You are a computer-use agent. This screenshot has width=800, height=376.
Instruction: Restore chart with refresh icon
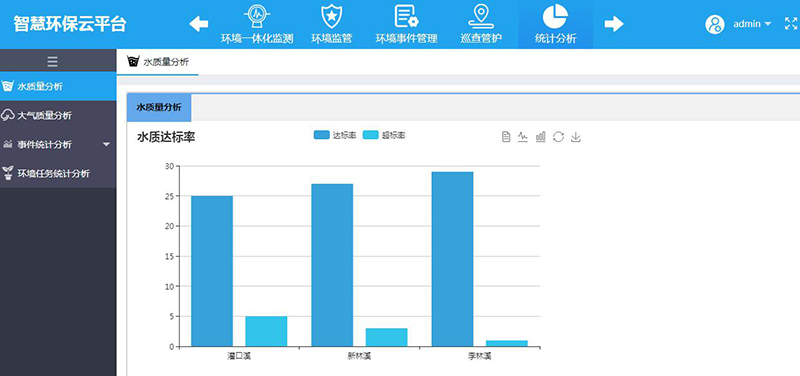coord(558,137)
